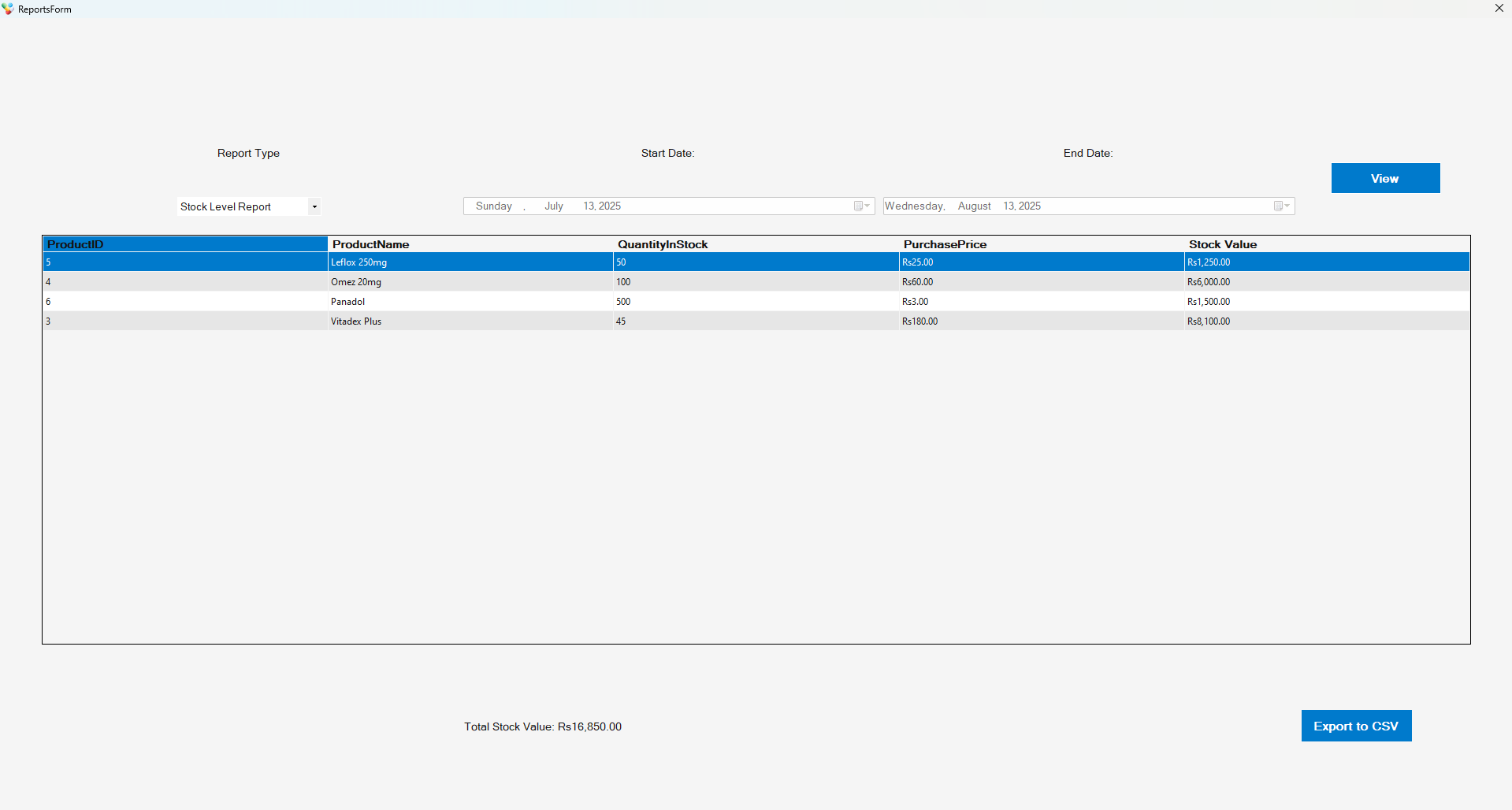Sort by QuantityInStock column header

click(x=756, y=244)
